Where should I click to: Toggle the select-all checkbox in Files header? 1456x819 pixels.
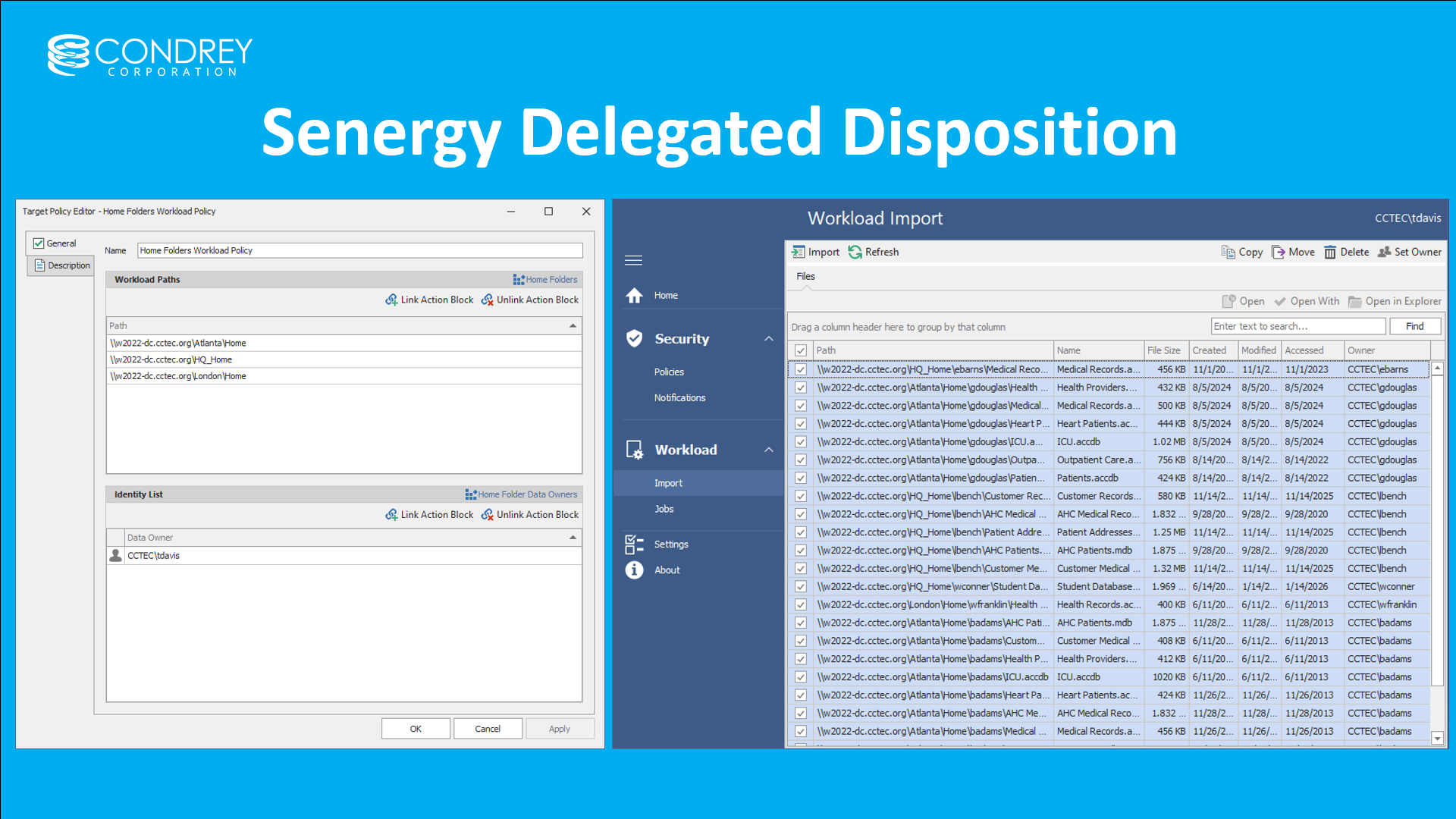coord(801,350)
